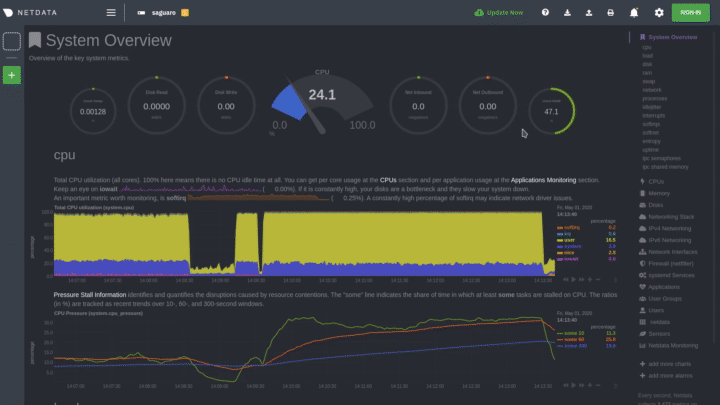The image size is (720, 405).
Task: Zoom in the CPU Pressure chart
Action: (590, 385)
